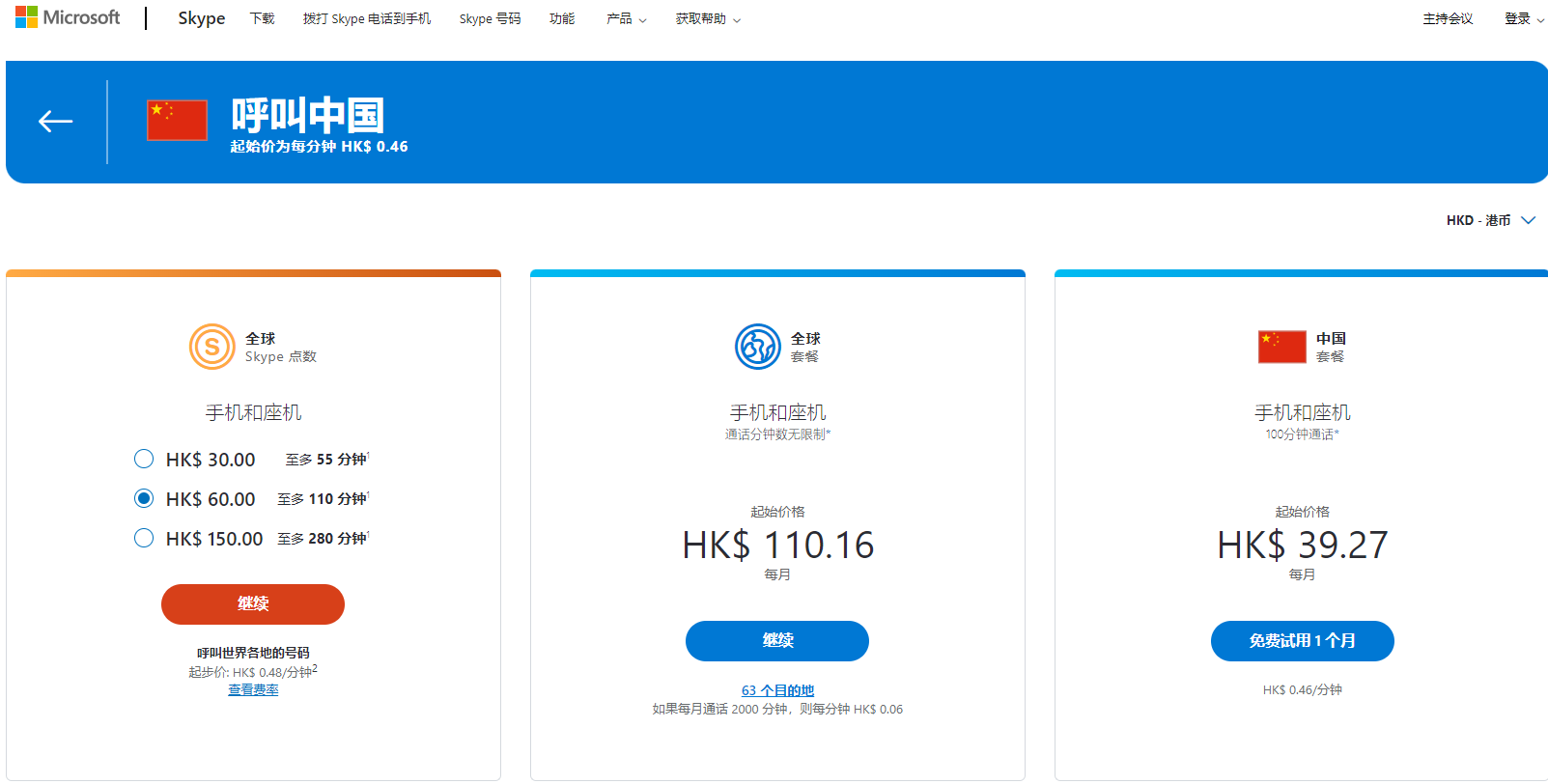
Task: Click the blue 继续 button for 全球套餐
Action: 777,641
